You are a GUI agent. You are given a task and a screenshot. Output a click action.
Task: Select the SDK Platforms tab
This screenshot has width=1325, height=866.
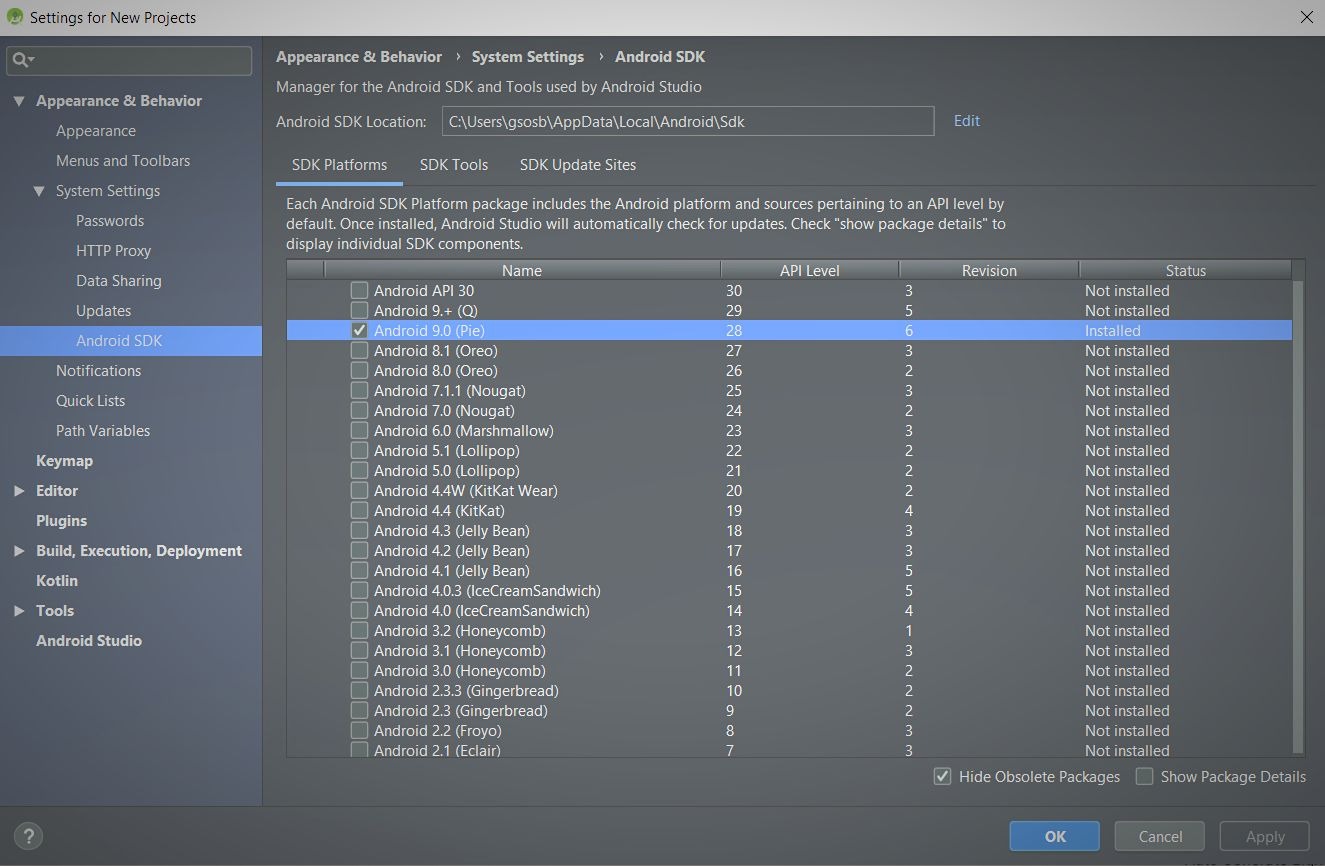339,165
